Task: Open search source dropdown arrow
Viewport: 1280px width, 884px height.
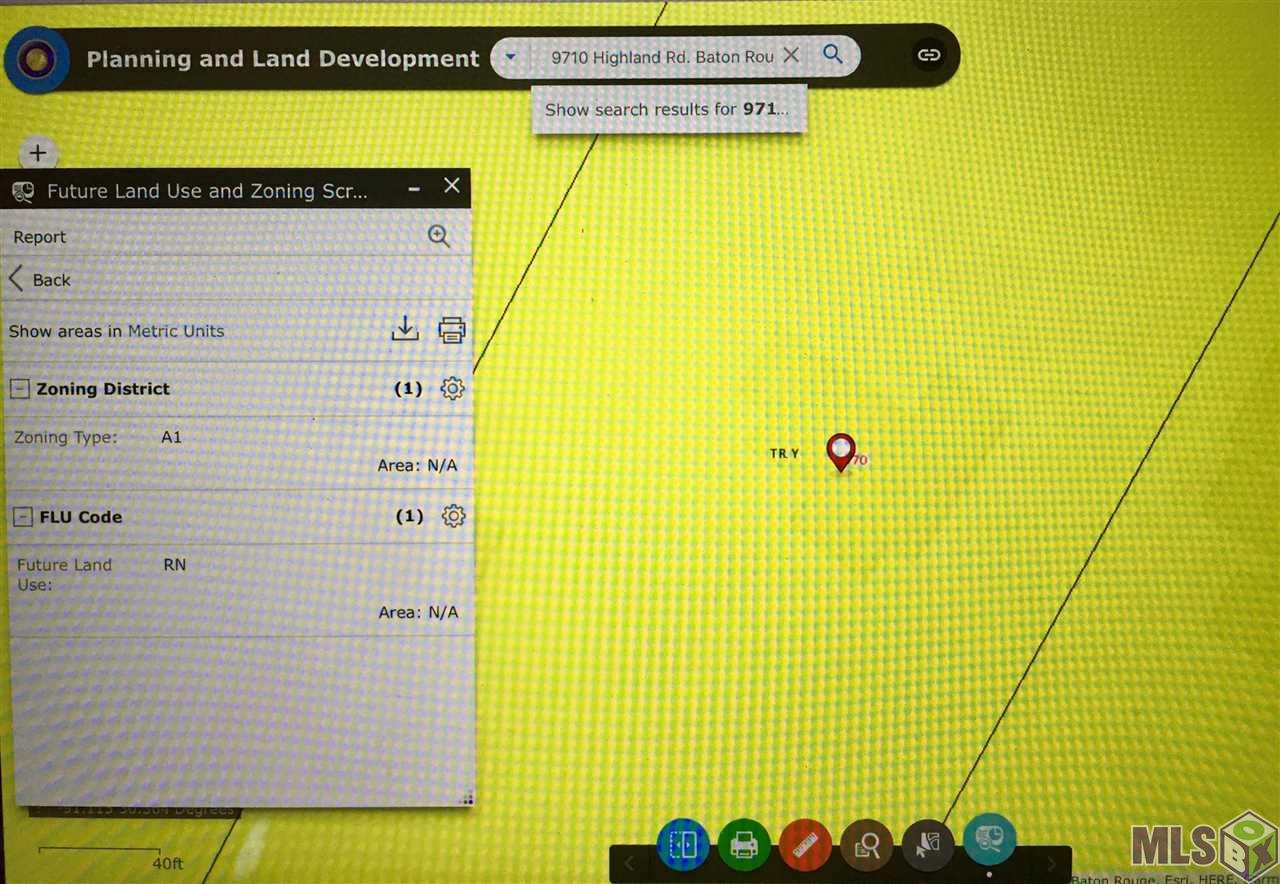Action: point(510,57)
